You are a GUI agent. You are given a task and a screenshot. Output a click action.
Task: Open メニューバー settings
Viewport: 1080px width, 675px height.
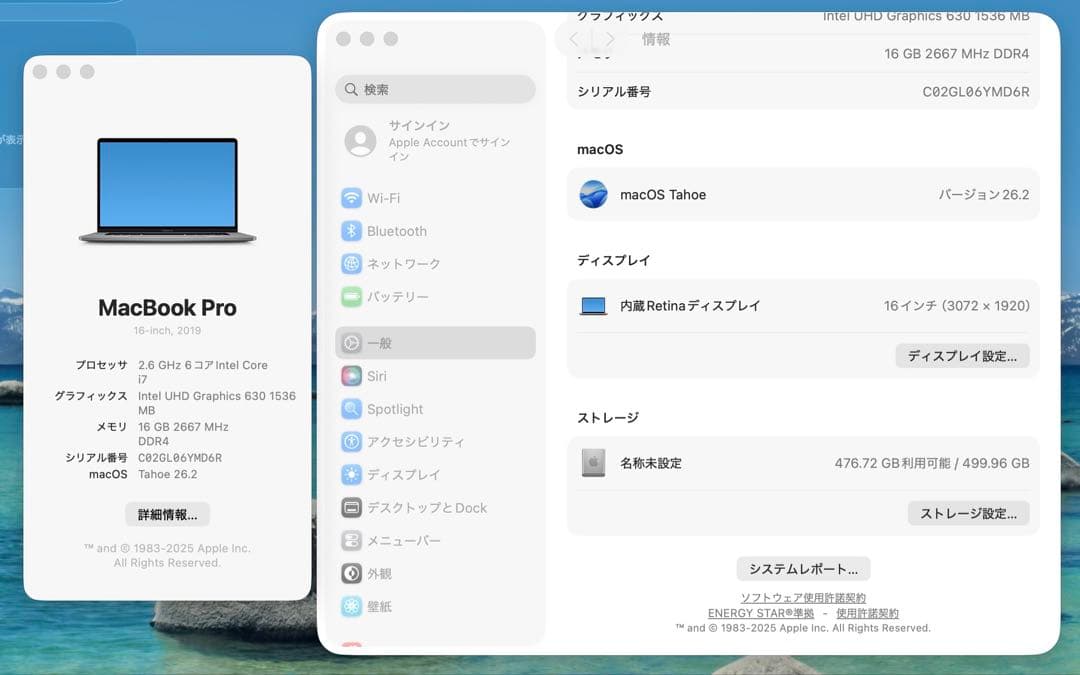point(402,540)
